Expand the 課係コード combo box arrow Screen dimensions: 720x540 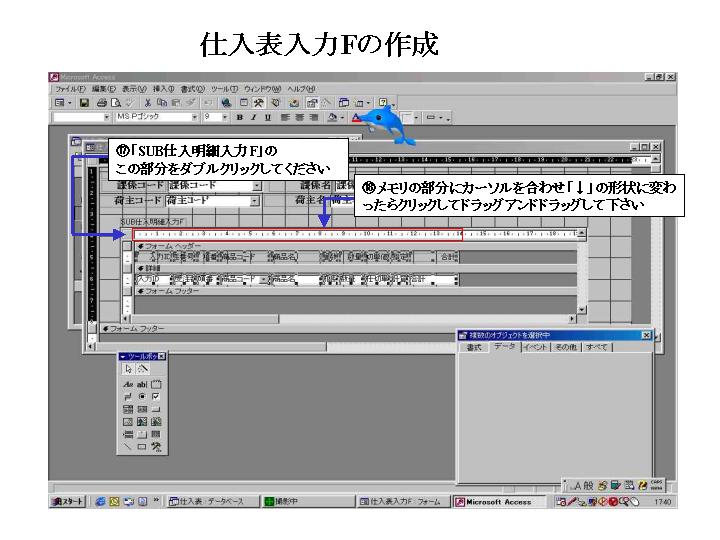[257, 186]
